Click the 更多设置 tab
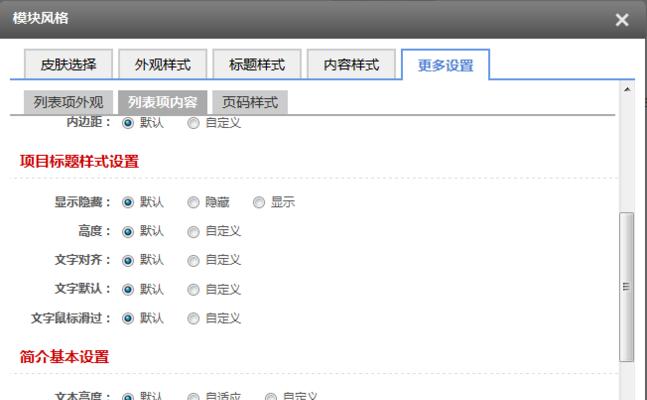Image resolution: width=647 pixels, height=400 pixels. (445, 64)
